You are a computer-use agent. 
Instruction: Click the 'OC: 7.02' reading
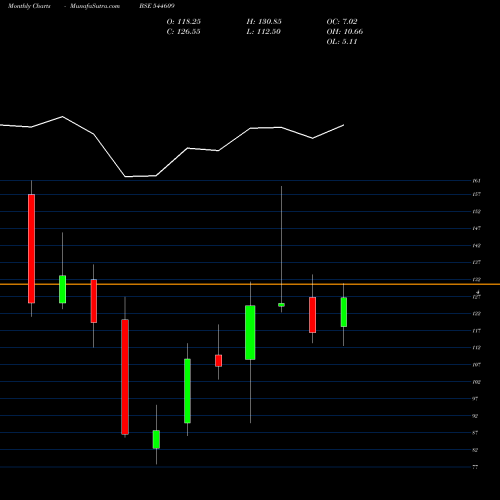[x=342, y=22]
